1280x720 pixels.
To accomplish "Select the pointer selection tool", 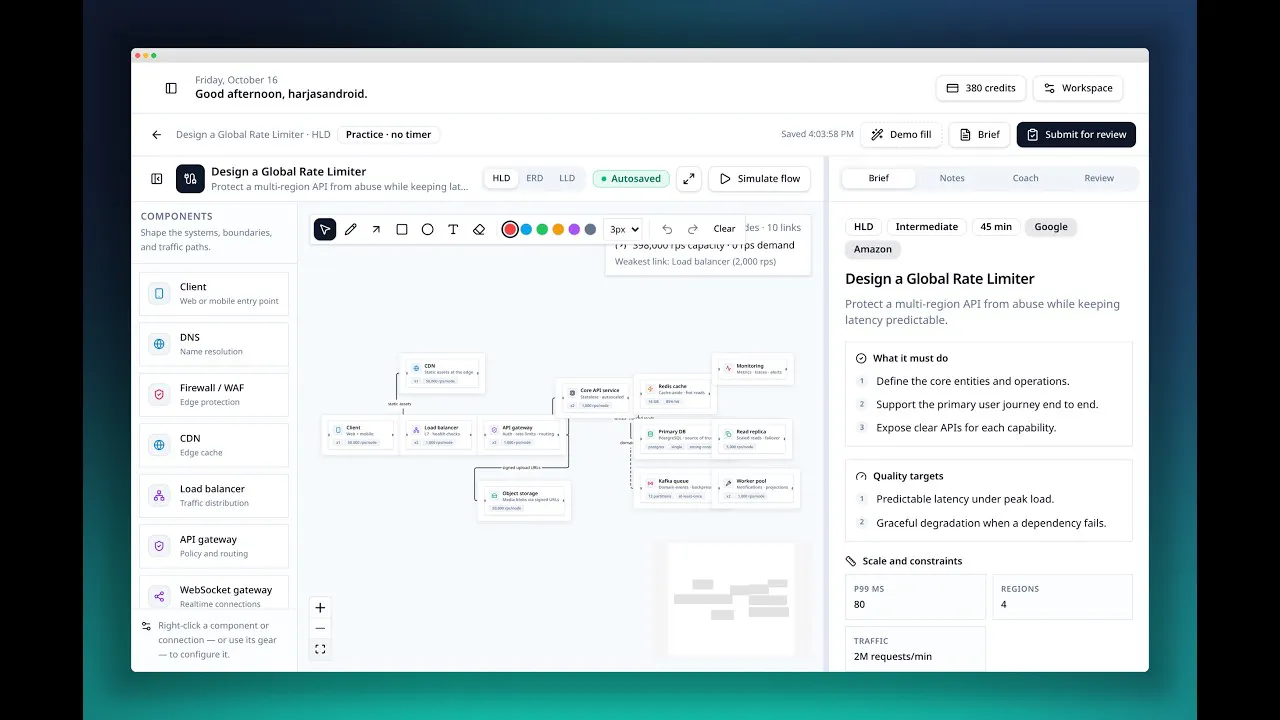I will 325,229.
